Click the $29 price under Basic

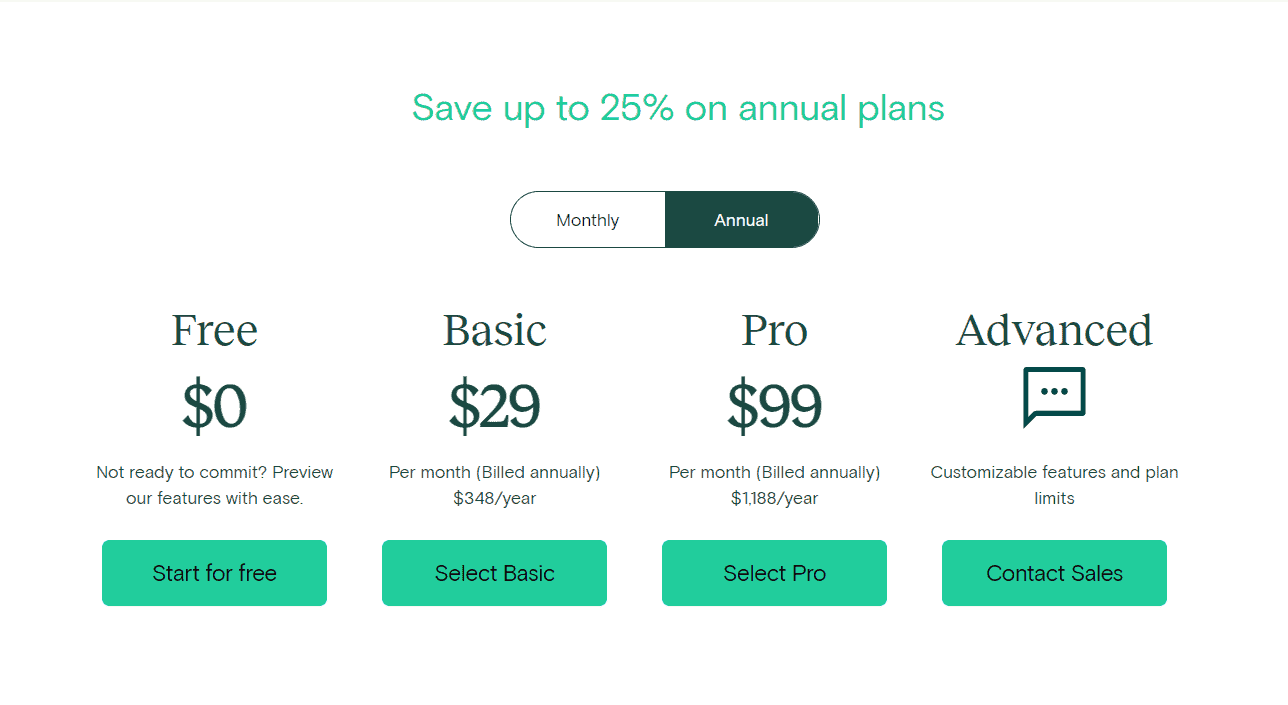tap(494, 404)
